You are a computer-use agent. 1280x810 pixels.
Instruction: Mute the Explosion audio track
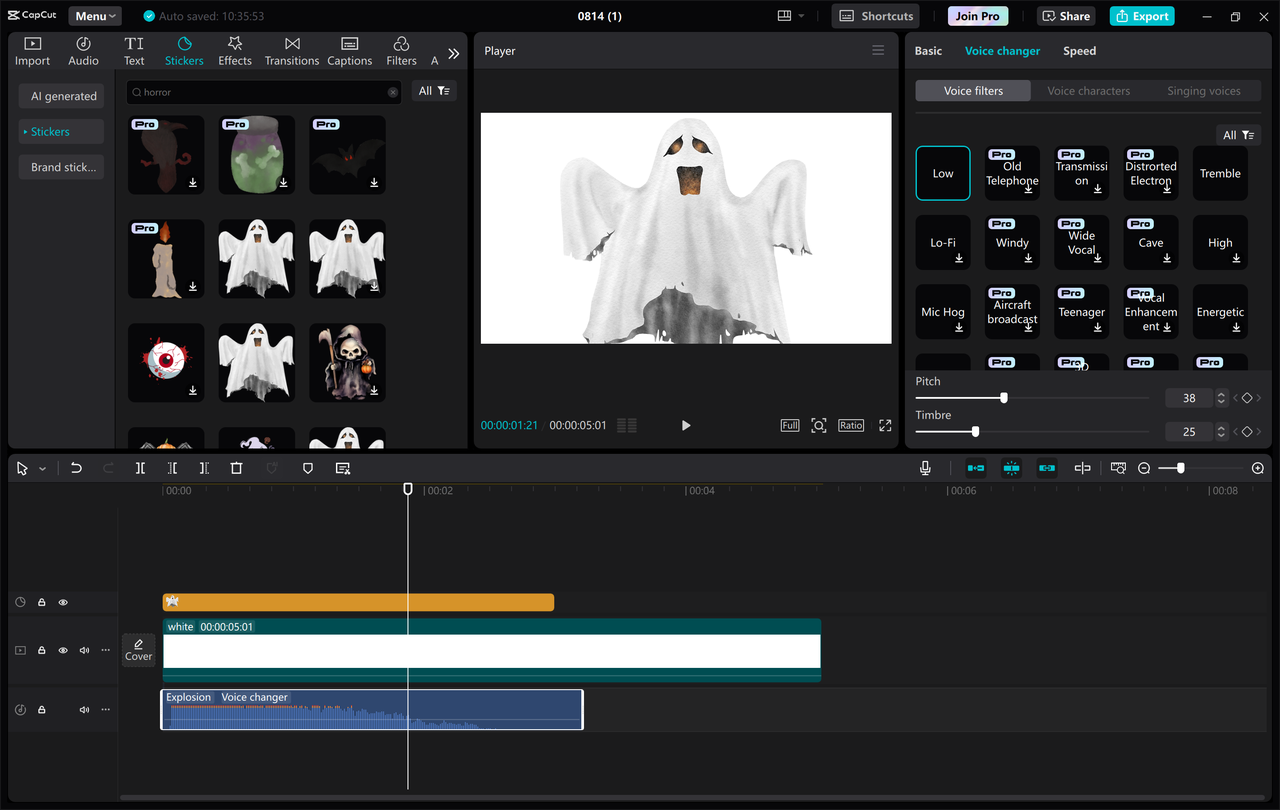coord(83,709)
